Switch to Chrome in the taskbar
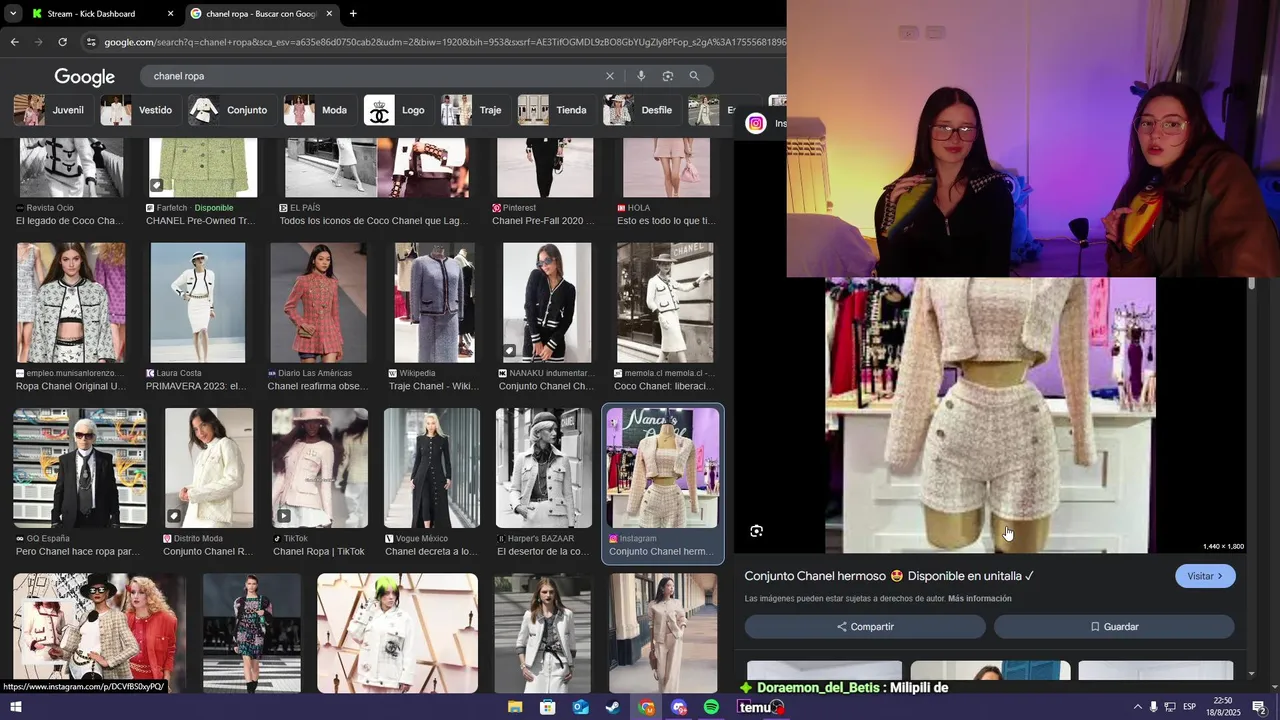This screenshot has height=720, width=1280. [646, 707]
